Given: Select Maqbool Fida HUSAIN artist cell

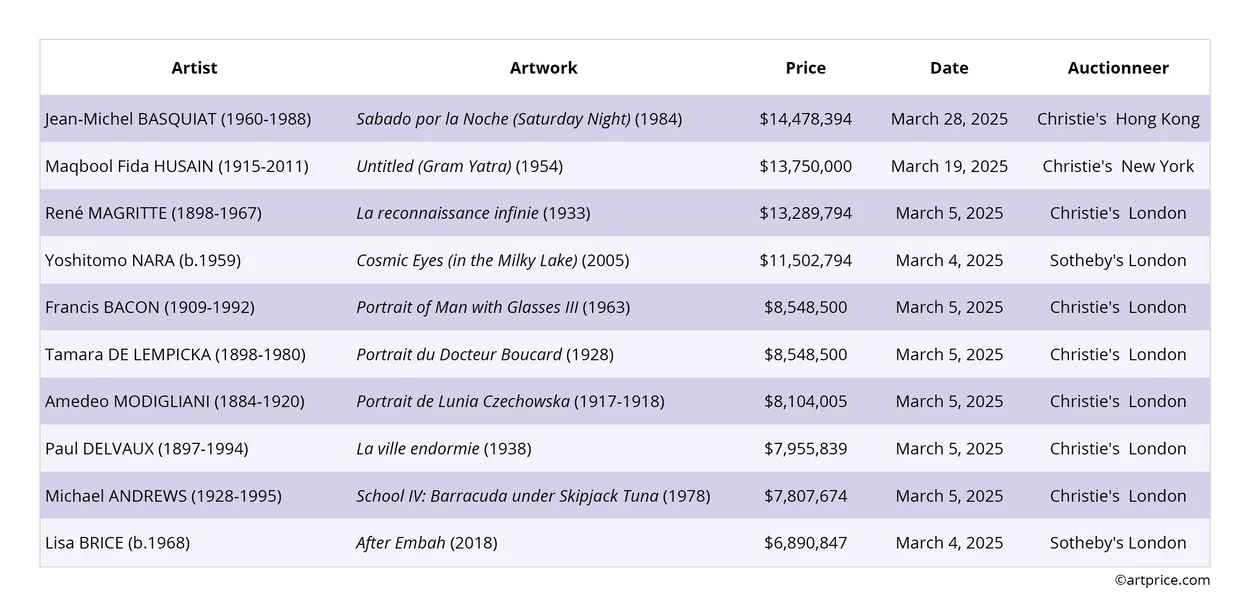Looking at the screenshot, I should [176, 166].
